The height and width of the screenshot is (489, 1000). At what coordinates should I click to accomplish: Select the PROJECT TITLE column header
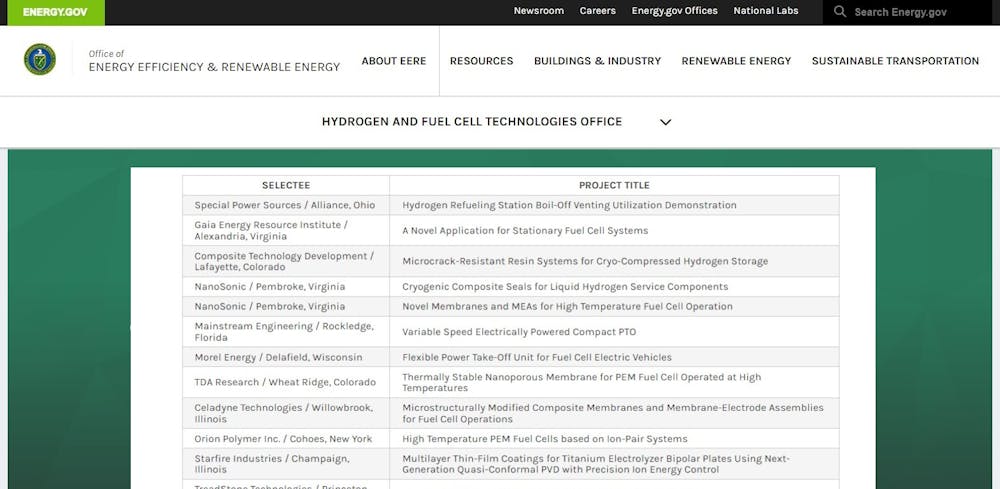click(614, 186)
